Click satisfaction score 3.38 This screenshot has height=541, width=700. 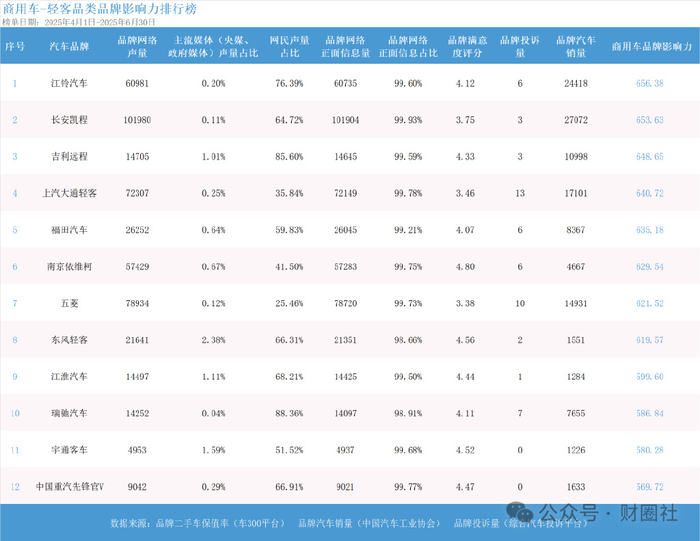[465, 303]
